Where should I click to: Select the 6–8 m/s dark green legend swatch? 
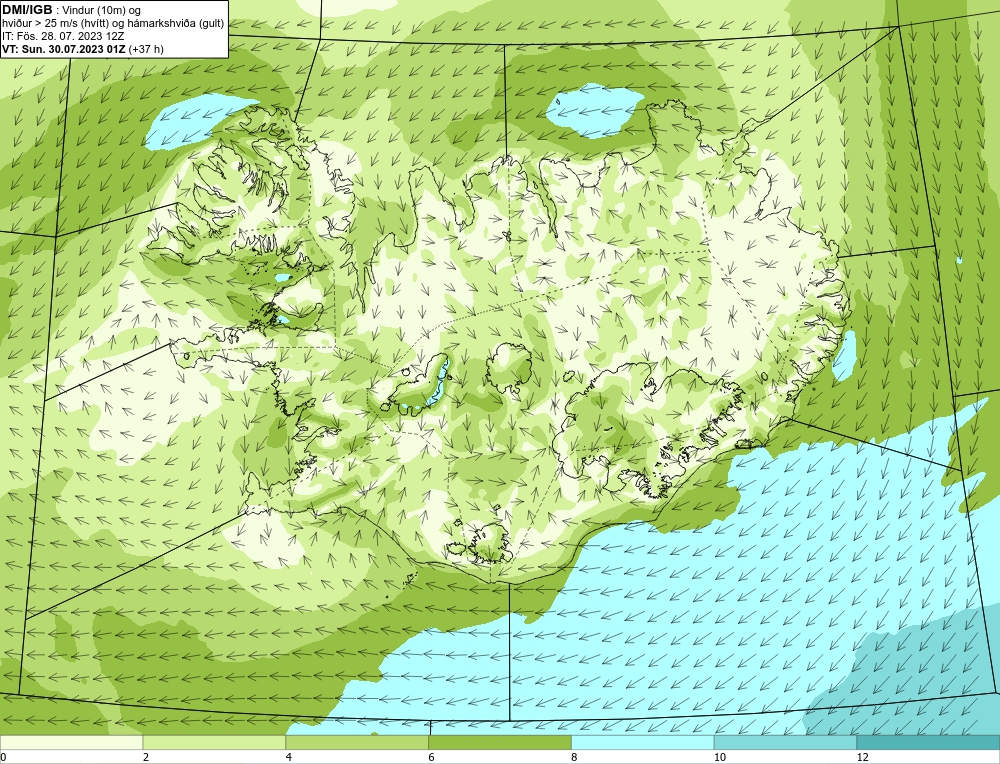point(500,742)
